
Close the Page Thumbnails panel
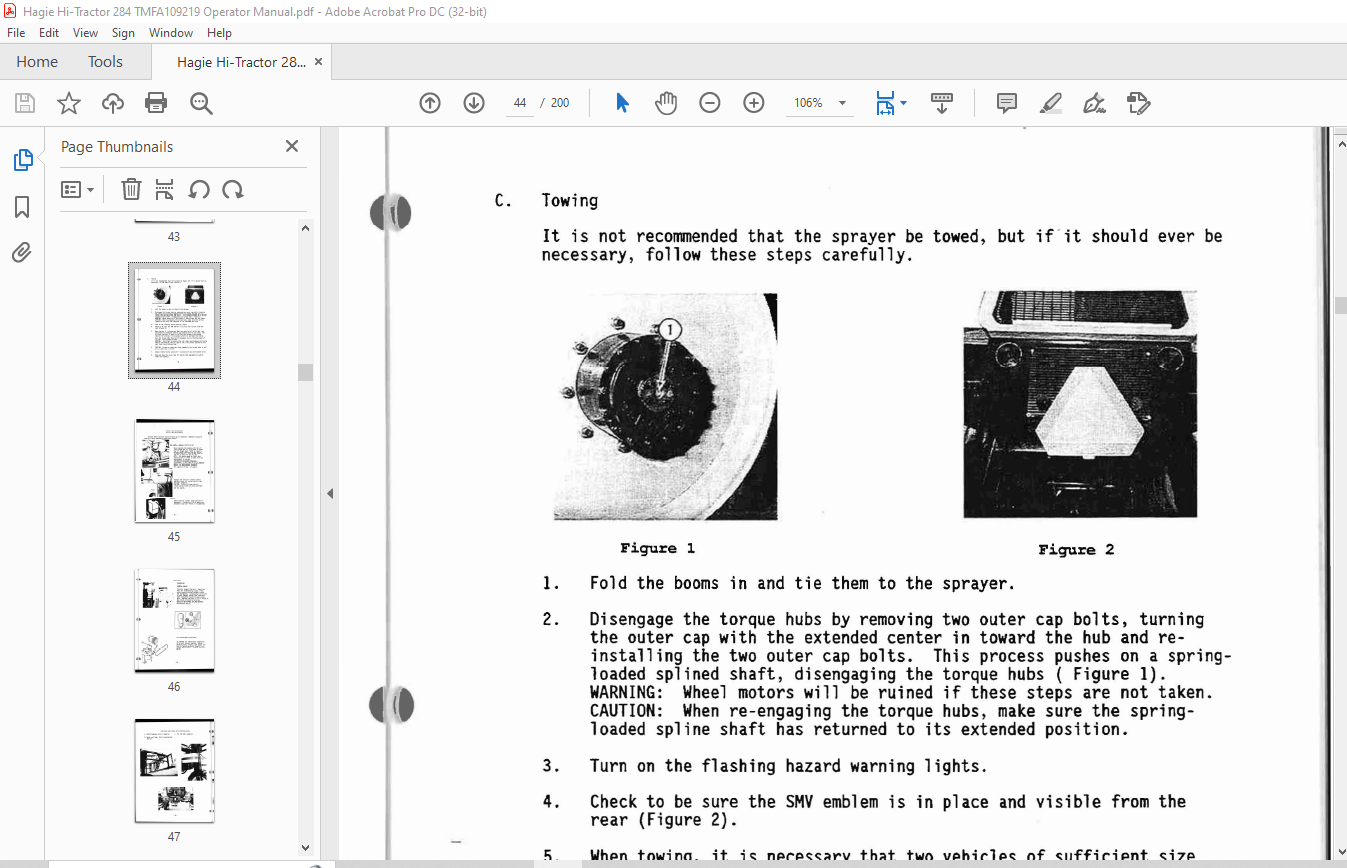tap(292, 146)
